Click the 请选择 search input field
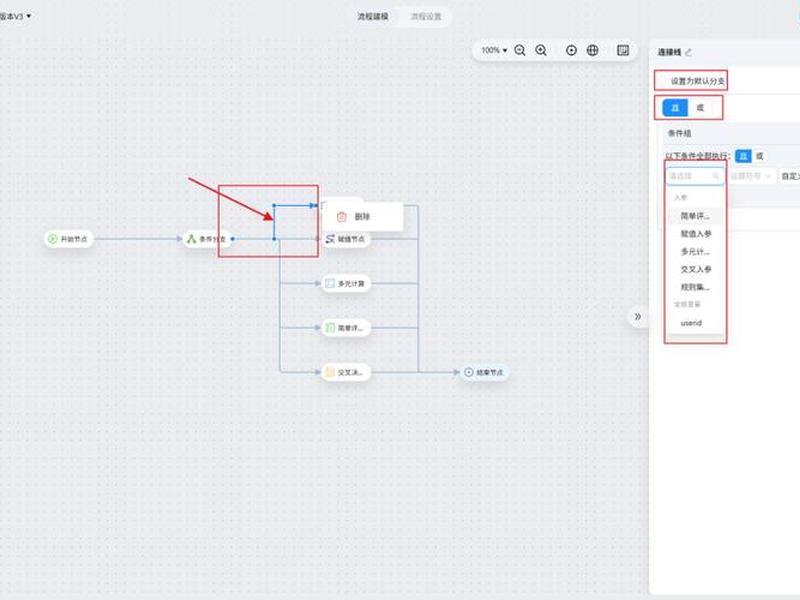Image resolution: width=800 pixels, height=600 pixels. [695, 176]
